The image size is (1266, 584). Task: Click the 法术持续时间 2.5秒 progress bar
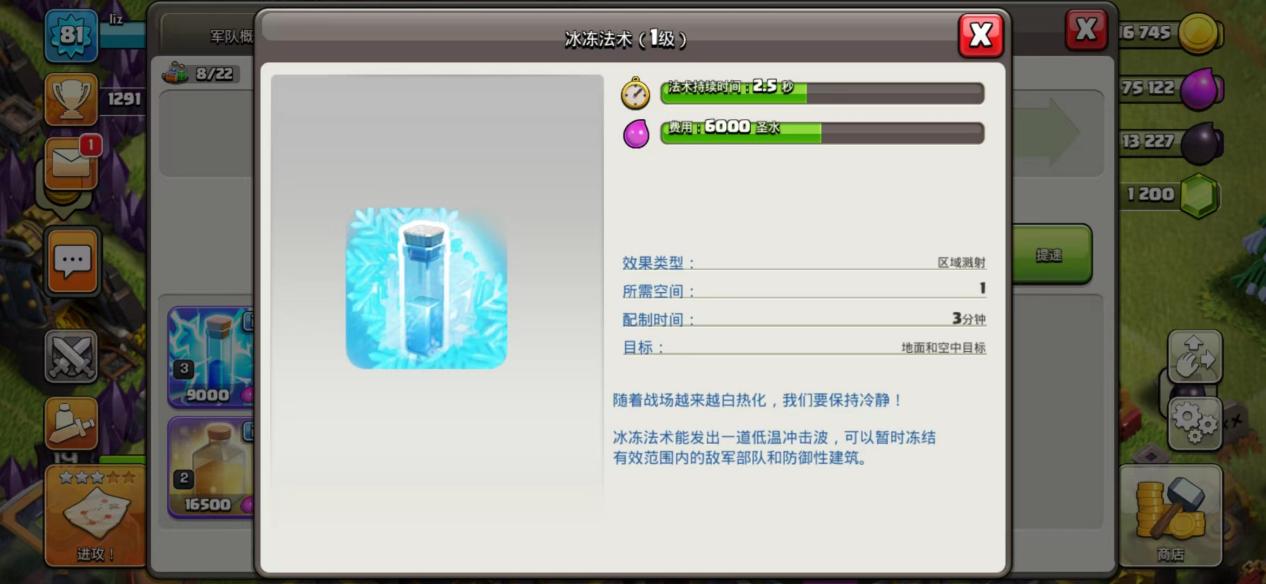(822, 93)
